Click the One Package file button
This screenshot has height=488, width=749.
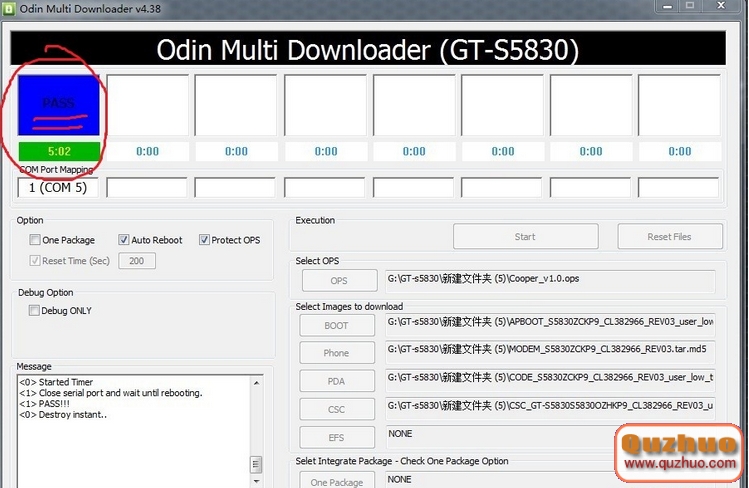pos(337,480)
